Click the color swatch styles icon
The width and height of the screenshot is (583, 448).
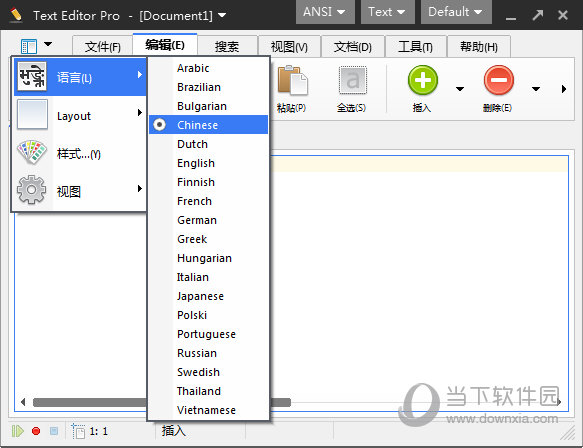(x=32, y=152)
